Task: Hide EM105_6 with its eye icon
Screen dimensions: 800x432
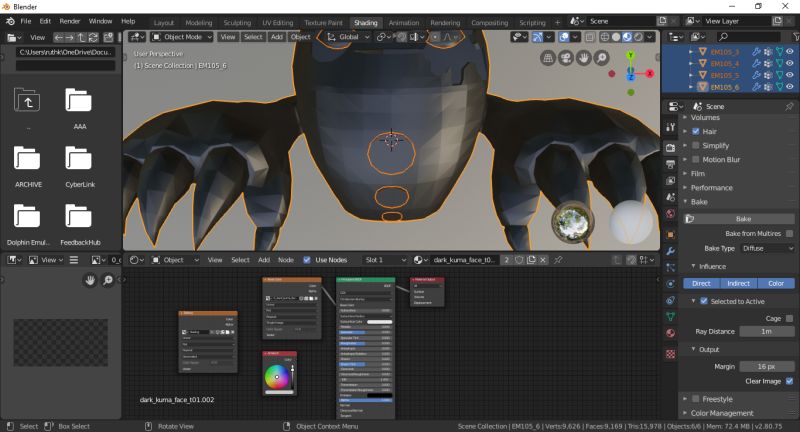Action: point(790,87)
